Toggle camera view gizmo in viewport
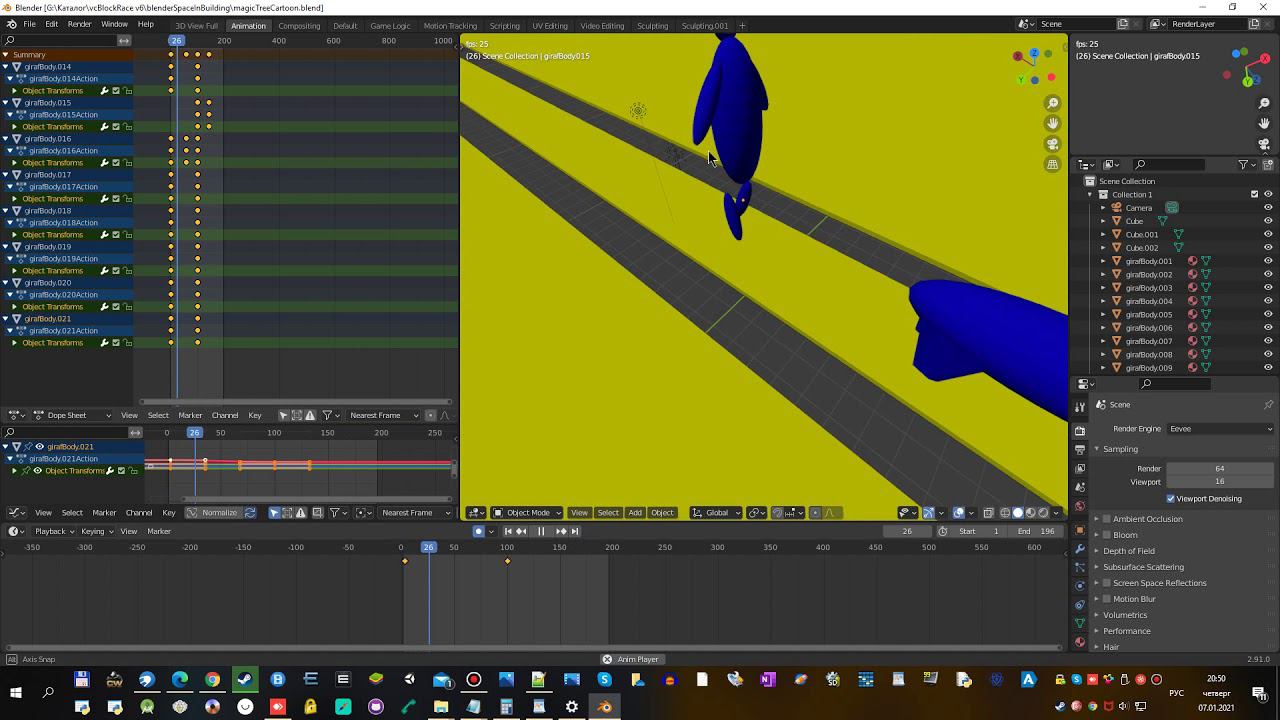Screen dimensions: 1280x720 (x=1052, y=144)
